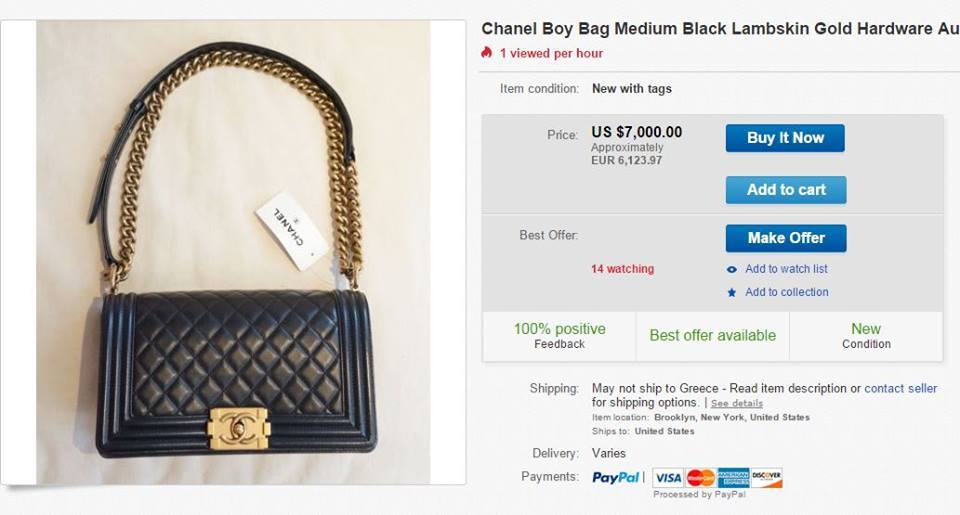Open the contact seller link
This screenshot has width=960, height=515.
900,388
